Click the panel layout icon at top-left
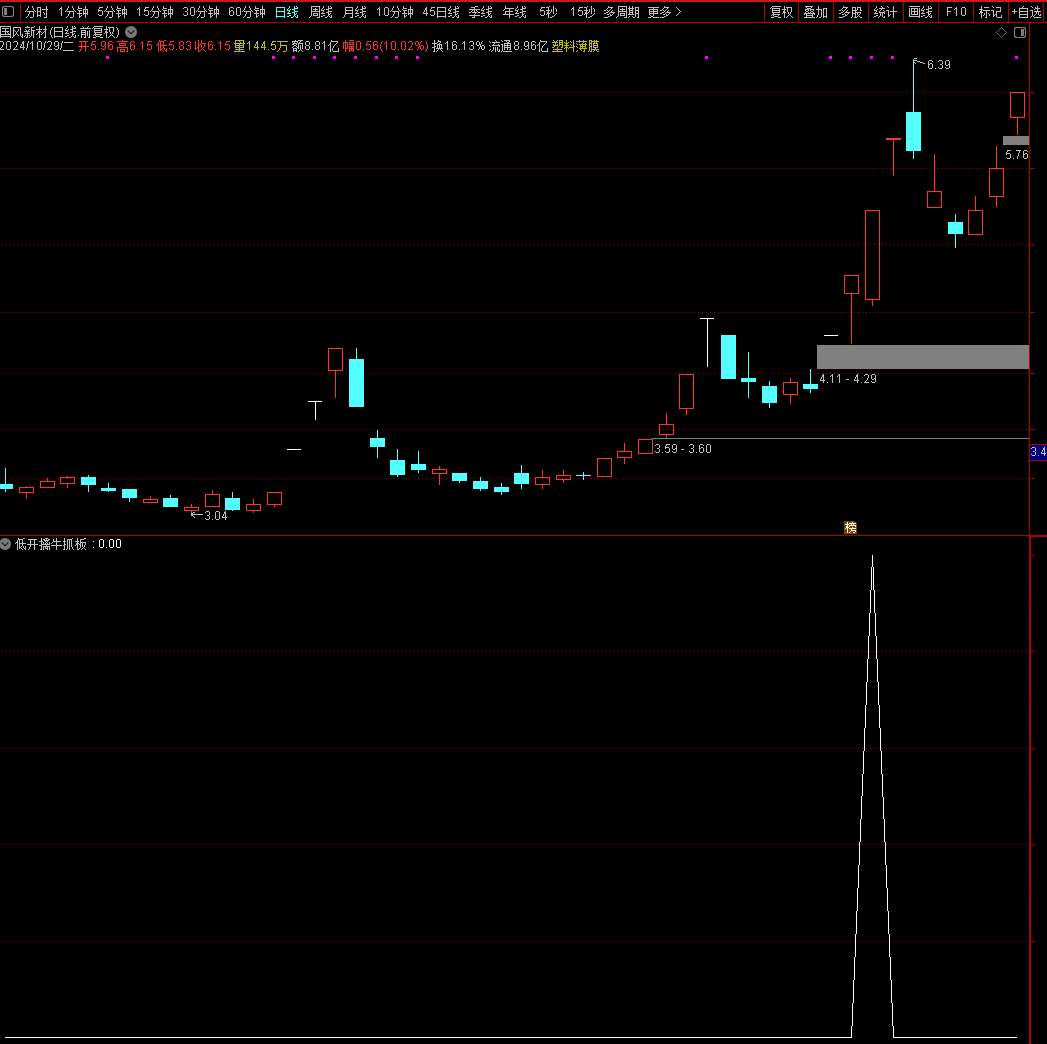Viewport: 1047px width, 1044px height. click(x=9, y=12)
